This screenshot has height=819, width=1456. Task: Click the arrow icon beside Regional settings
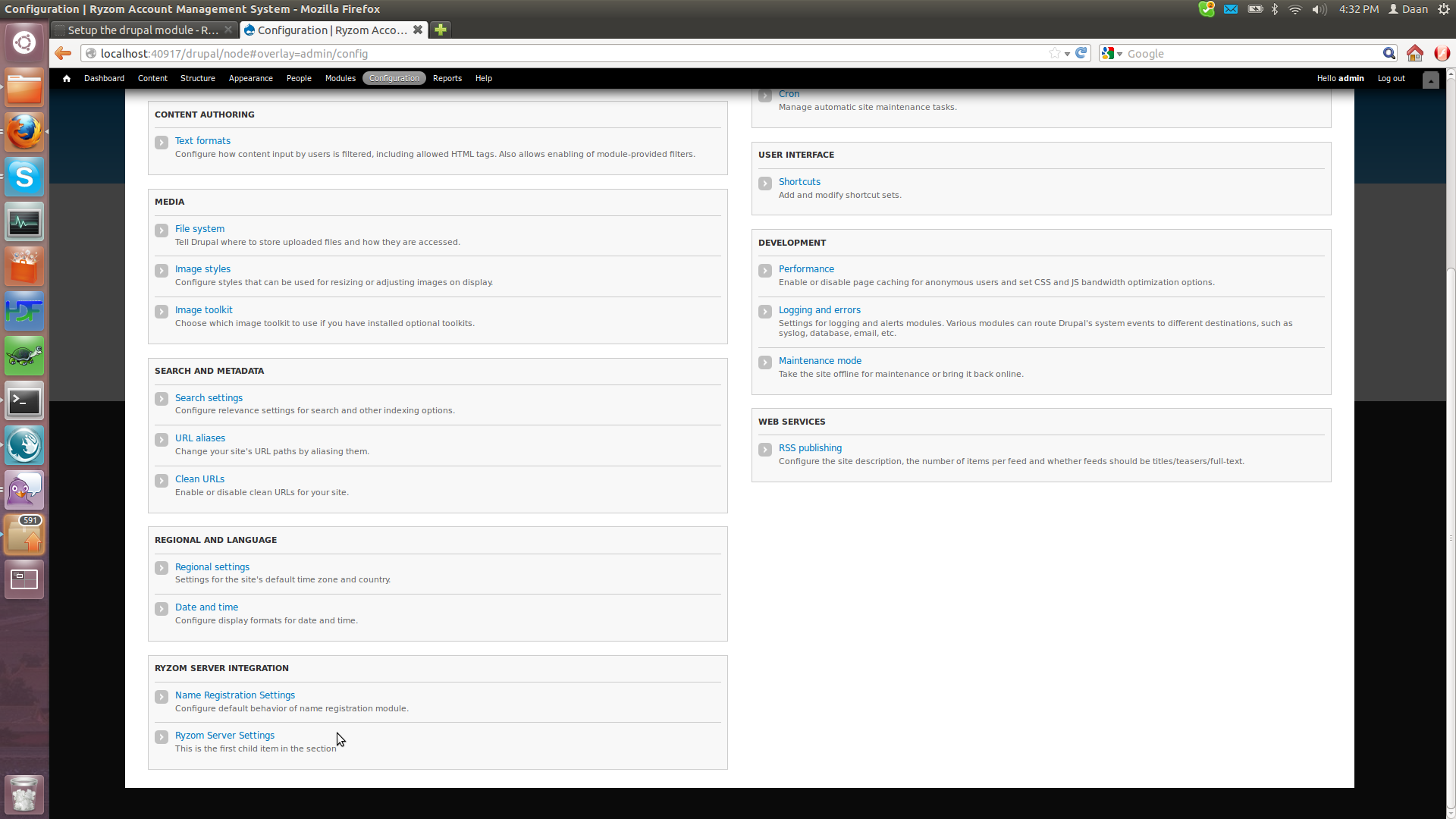coord(162,569)
